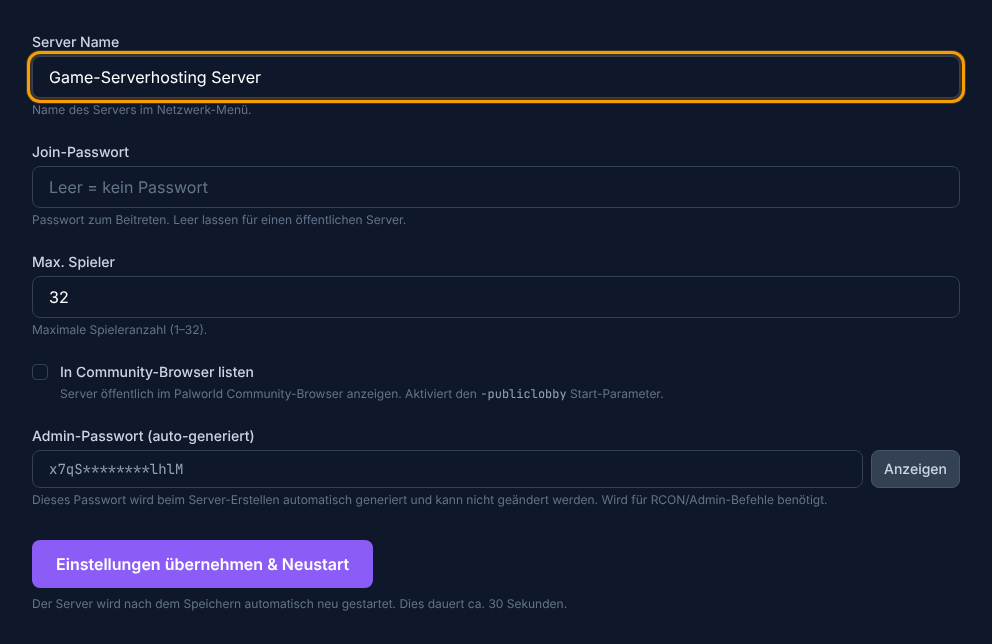
Task: Click the 'Server Name' label
Action: [x=75, y=42]
